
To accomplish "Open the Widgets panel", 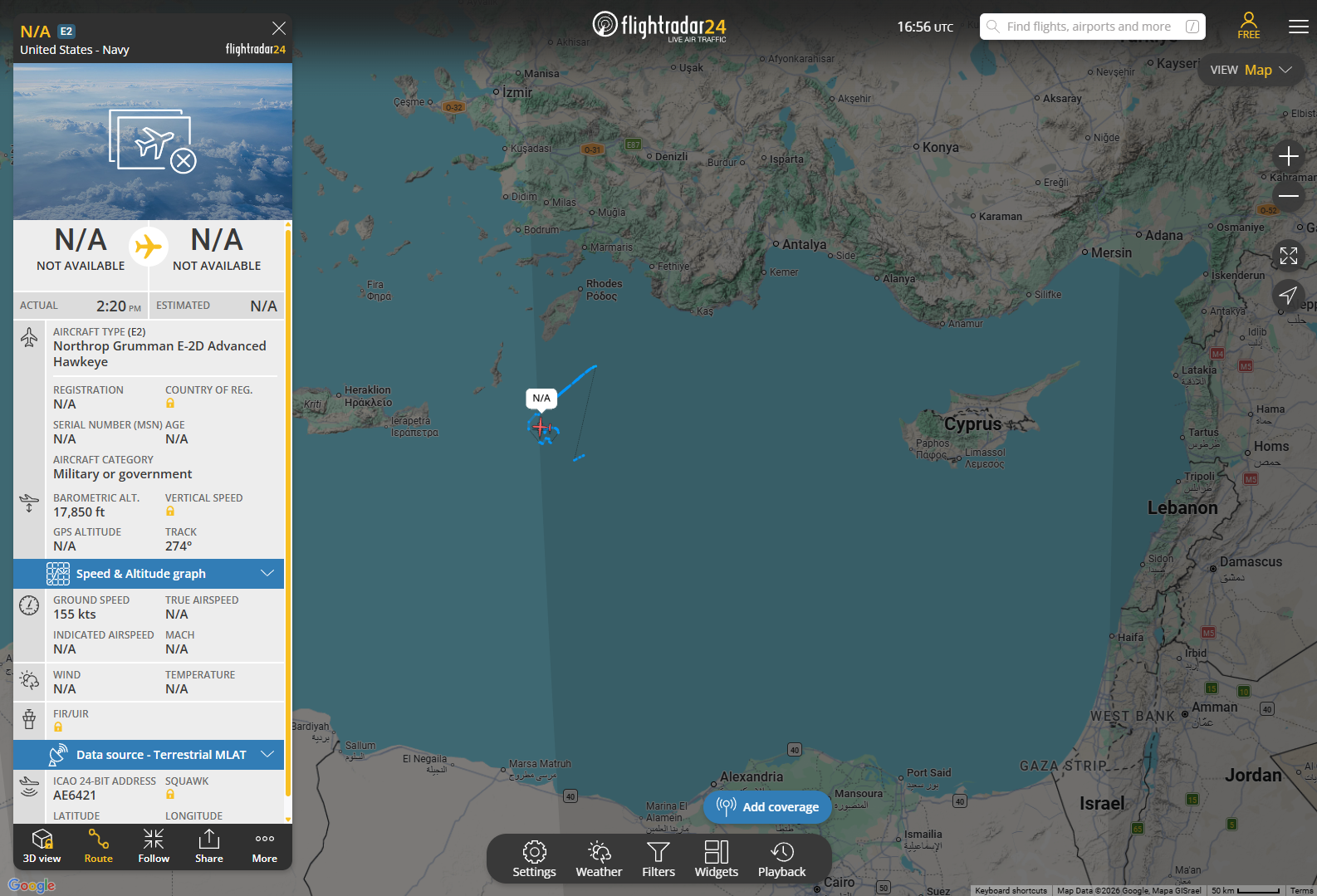I will click(x=716, y=859).
